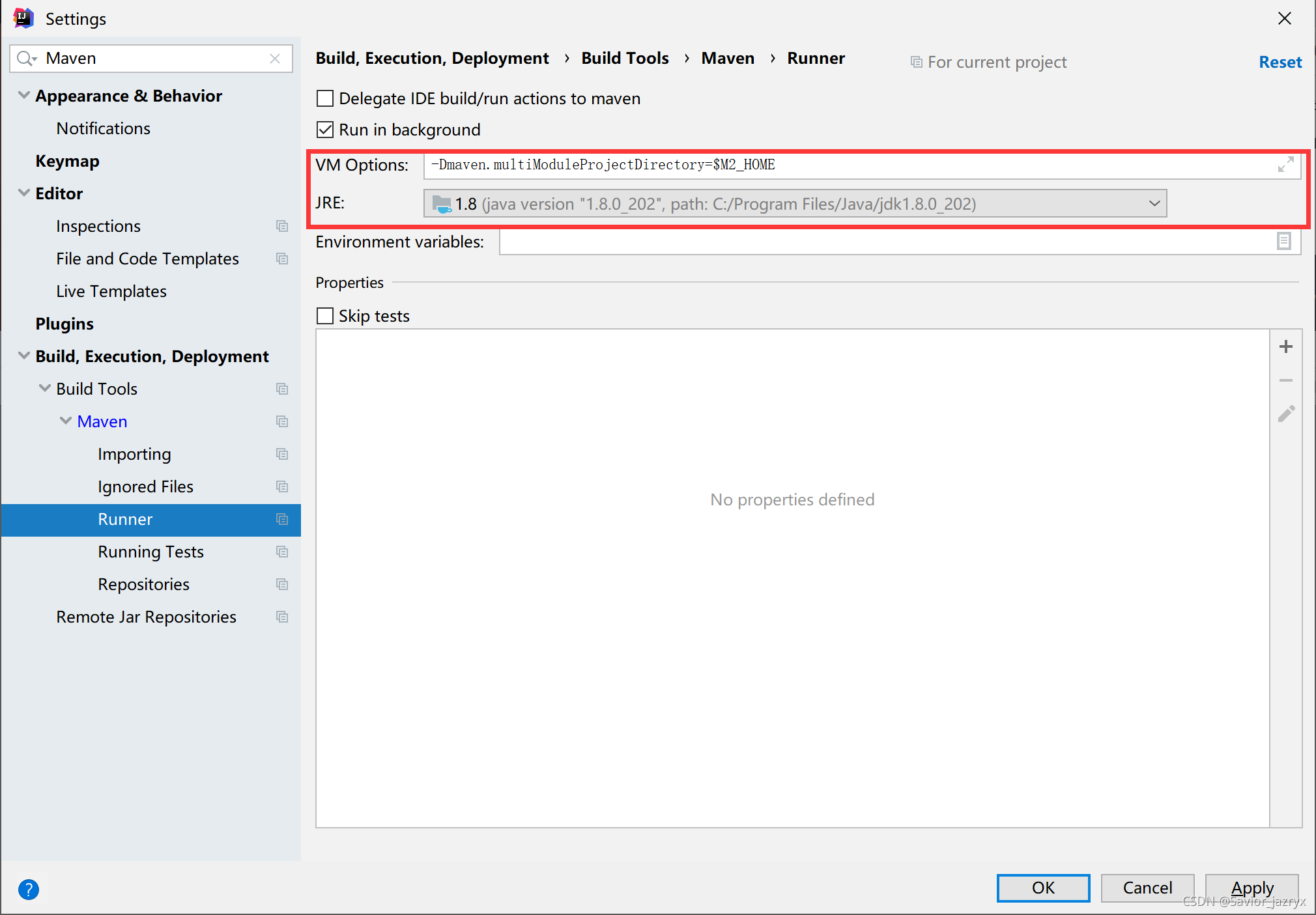Click the Reset link
1316x915 pixels.
click(x=1280, y=63)
